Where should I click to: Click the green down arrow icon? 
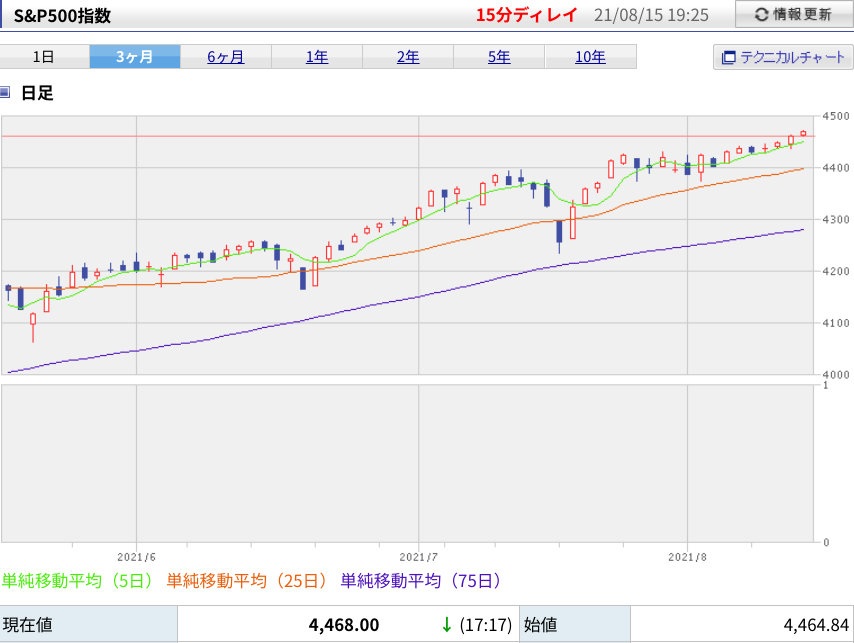(x=447, y=625)
